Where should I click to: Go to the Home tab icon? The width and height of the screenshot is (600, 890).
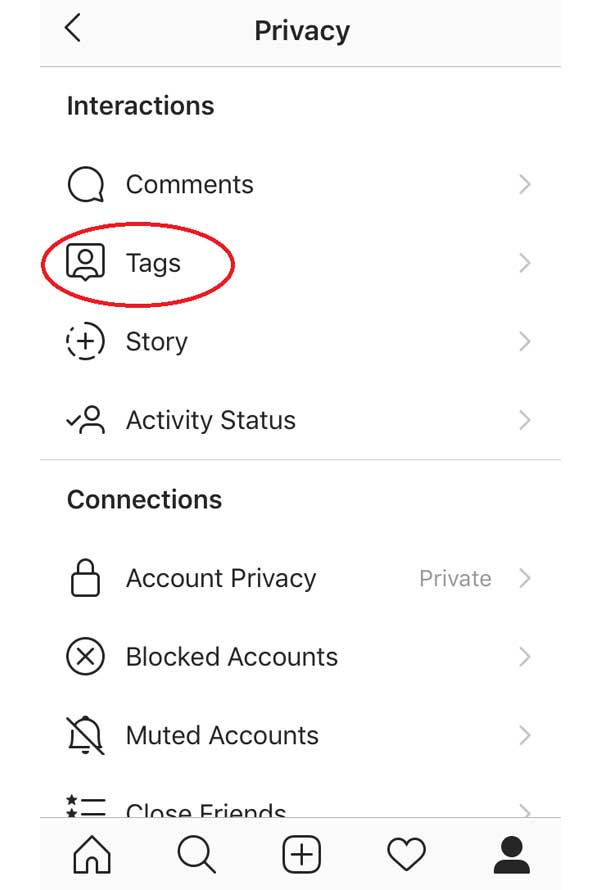click(92, 854)
